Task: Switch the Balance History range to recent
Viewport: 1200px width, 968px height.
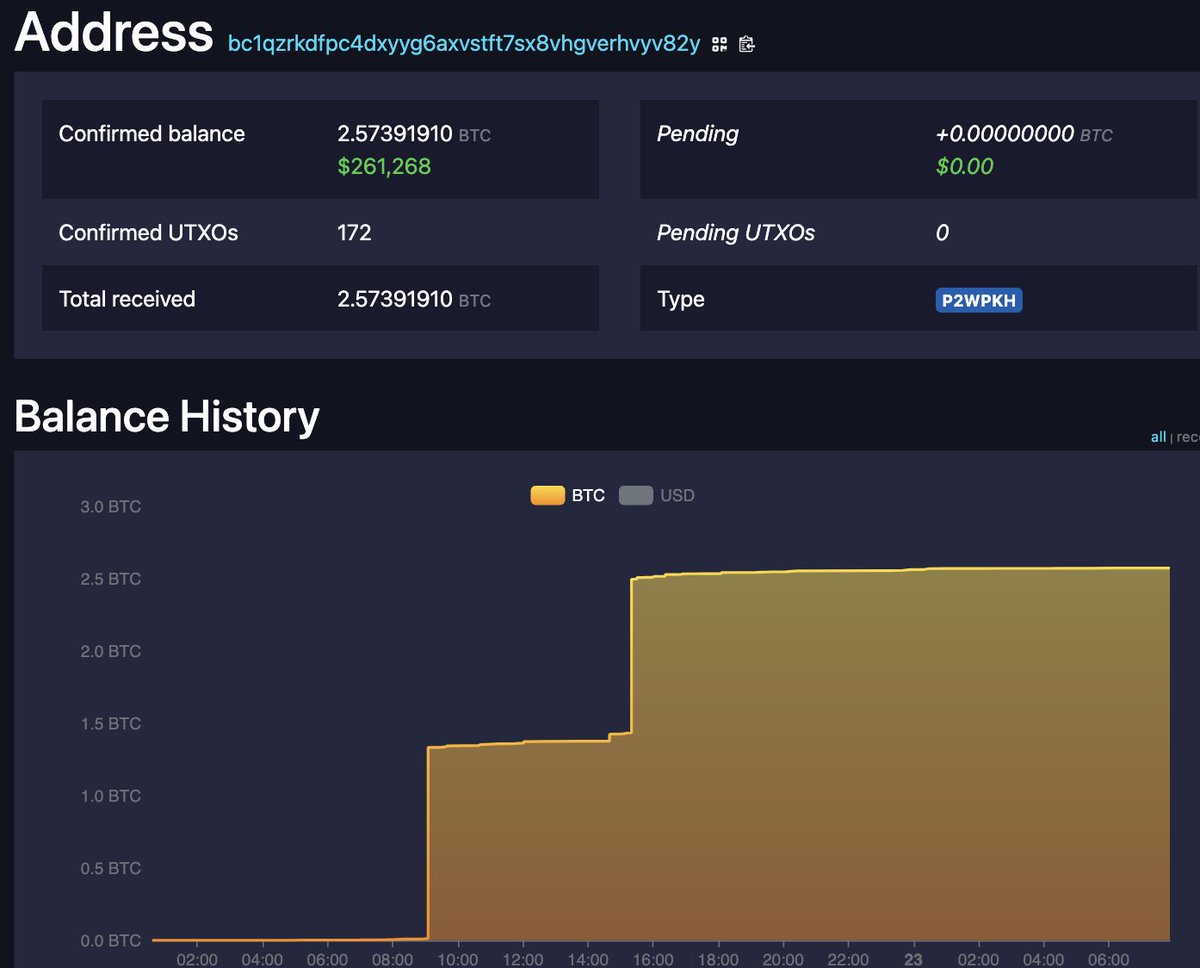Action: click(1190, 436)
